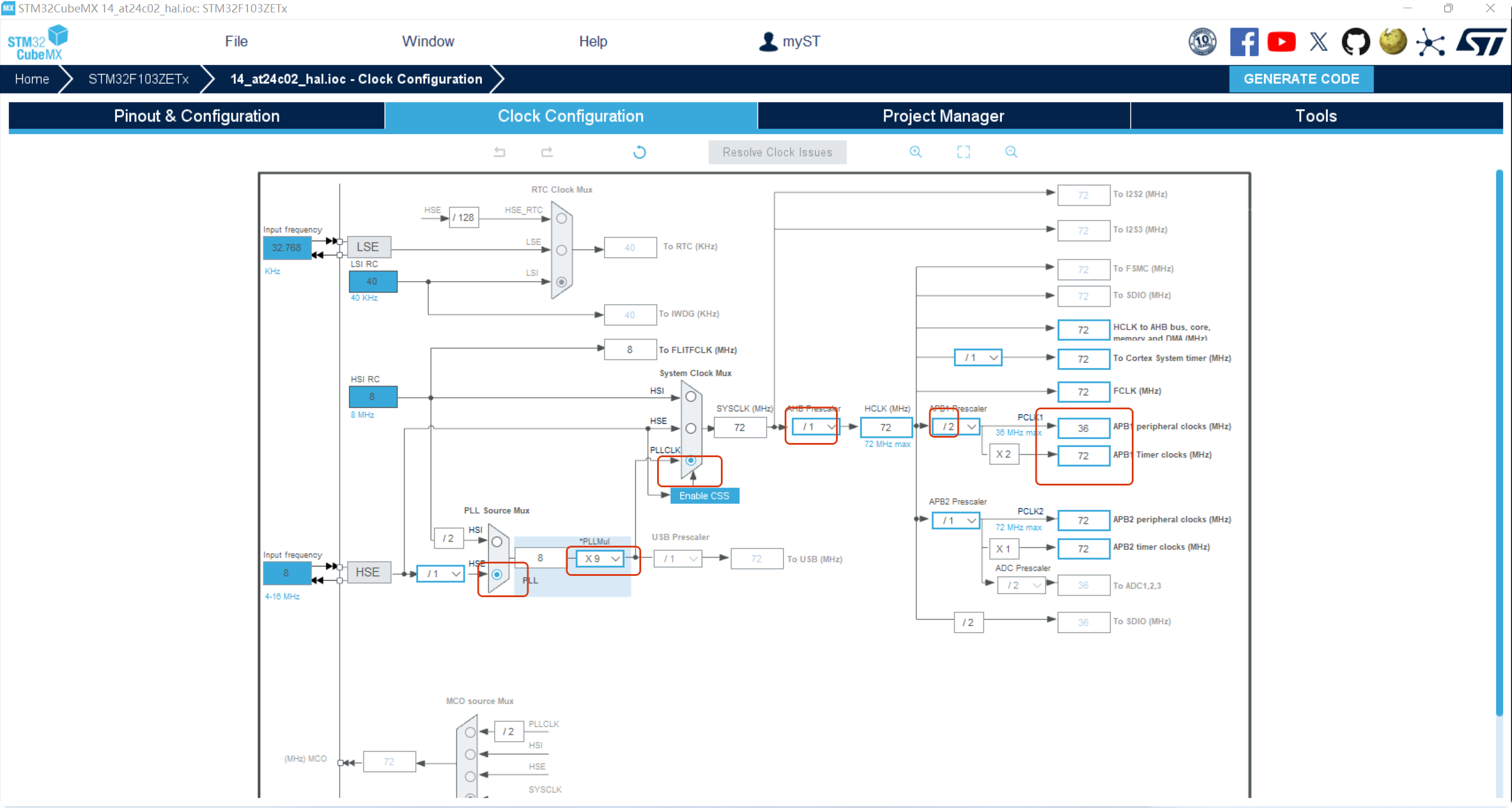This screenshot has height=808, width=1512.
Task: Click the HSE oscillator block
Action: click(368, 572)
